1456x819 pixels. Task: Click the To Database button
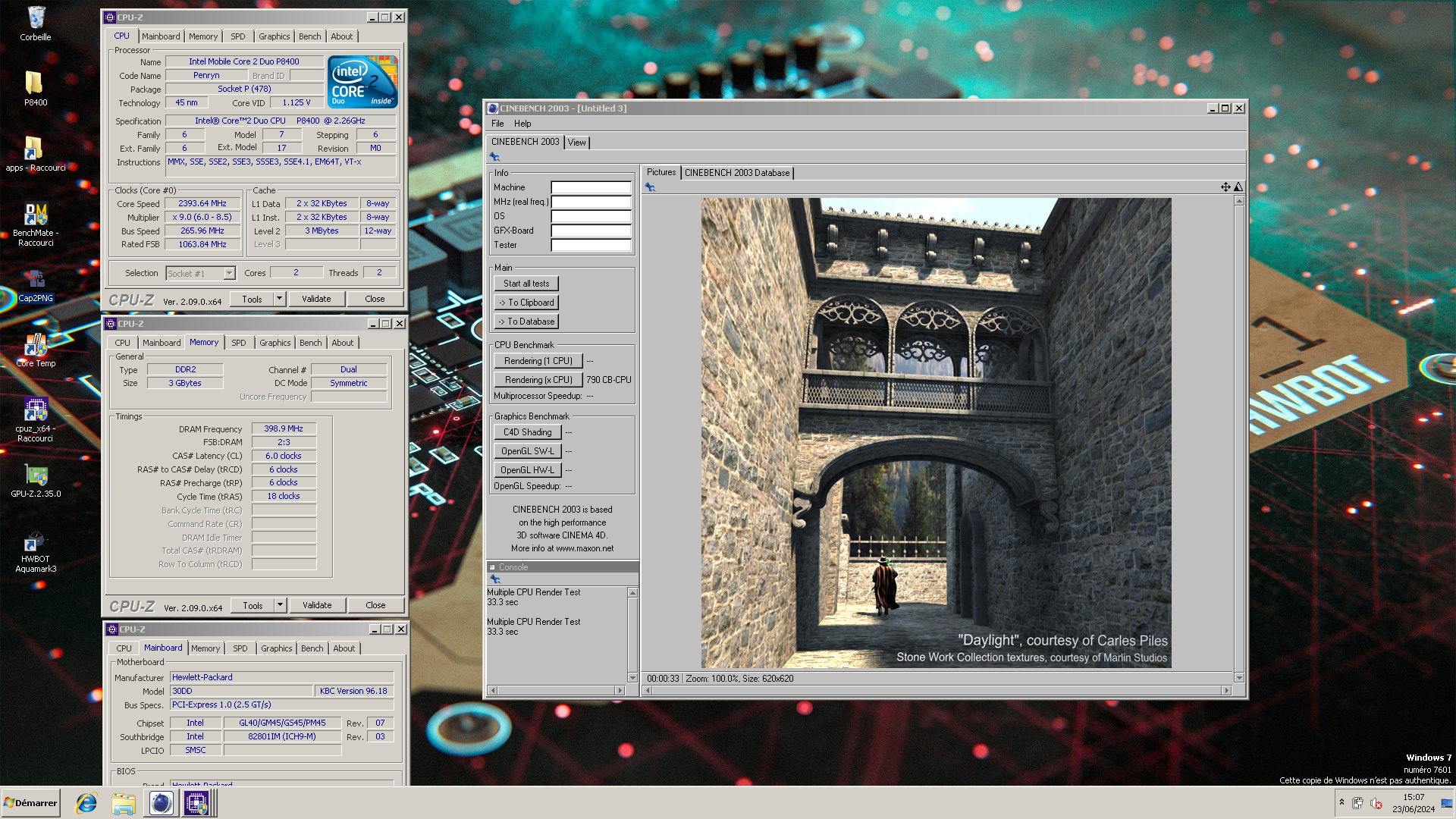point(526,322)
